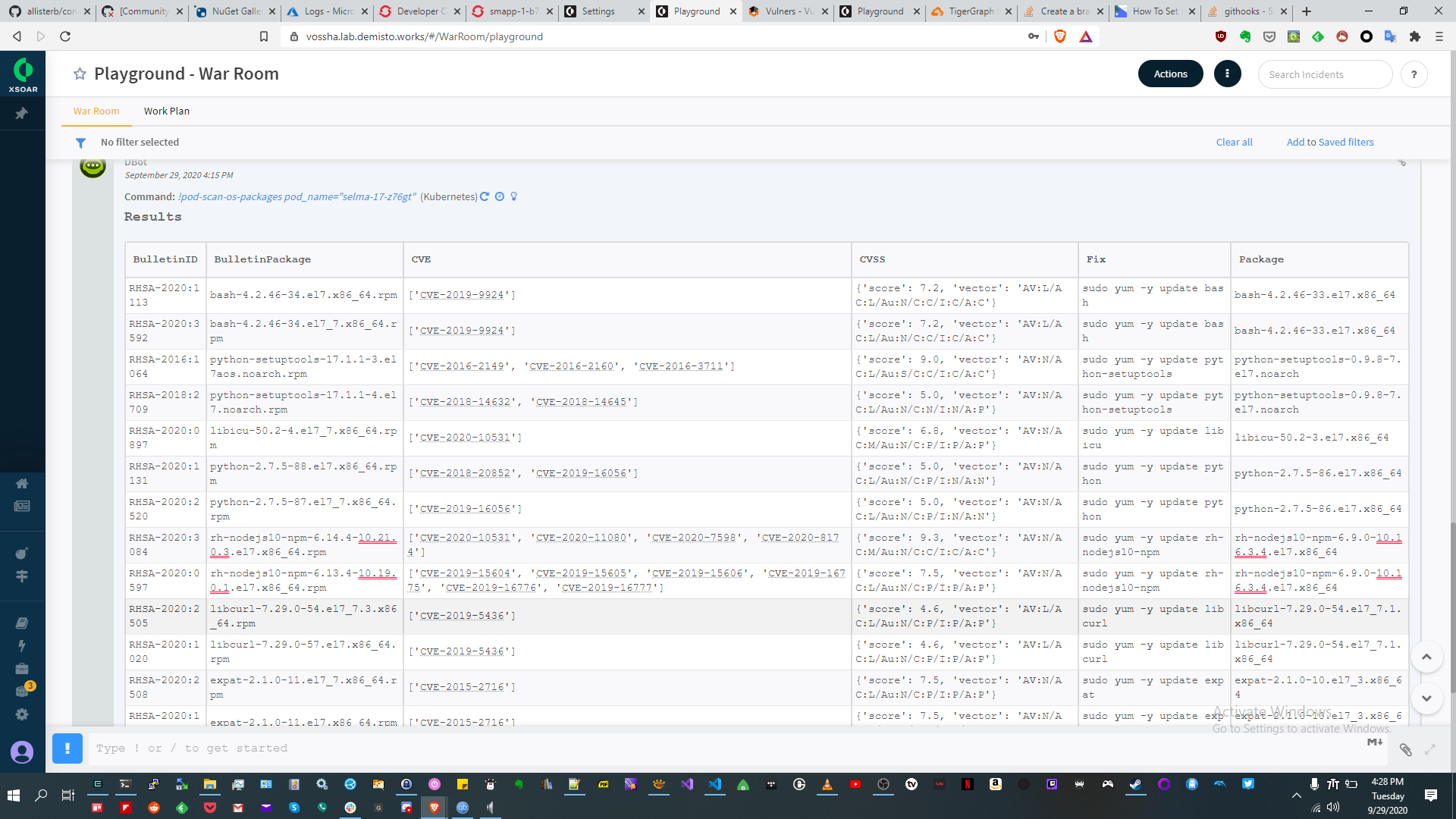Toggle the favorite star for Playground
Viewport: 1456px width, 819px height.
click(x=80, y=74)
